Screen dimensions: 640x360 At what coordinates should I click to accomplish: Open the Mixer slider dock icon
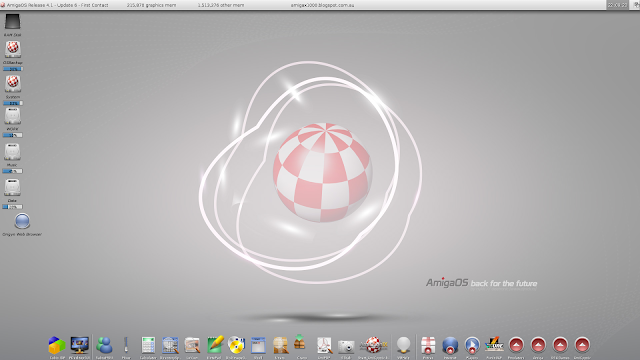click(x=126, y=345)
